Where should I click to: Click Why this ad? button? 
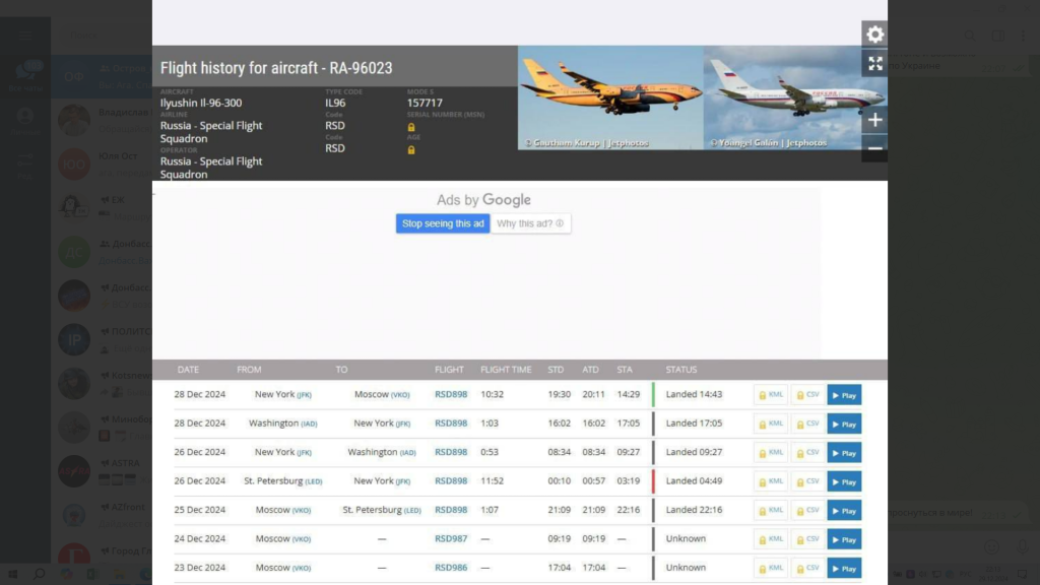coord(531,224)
